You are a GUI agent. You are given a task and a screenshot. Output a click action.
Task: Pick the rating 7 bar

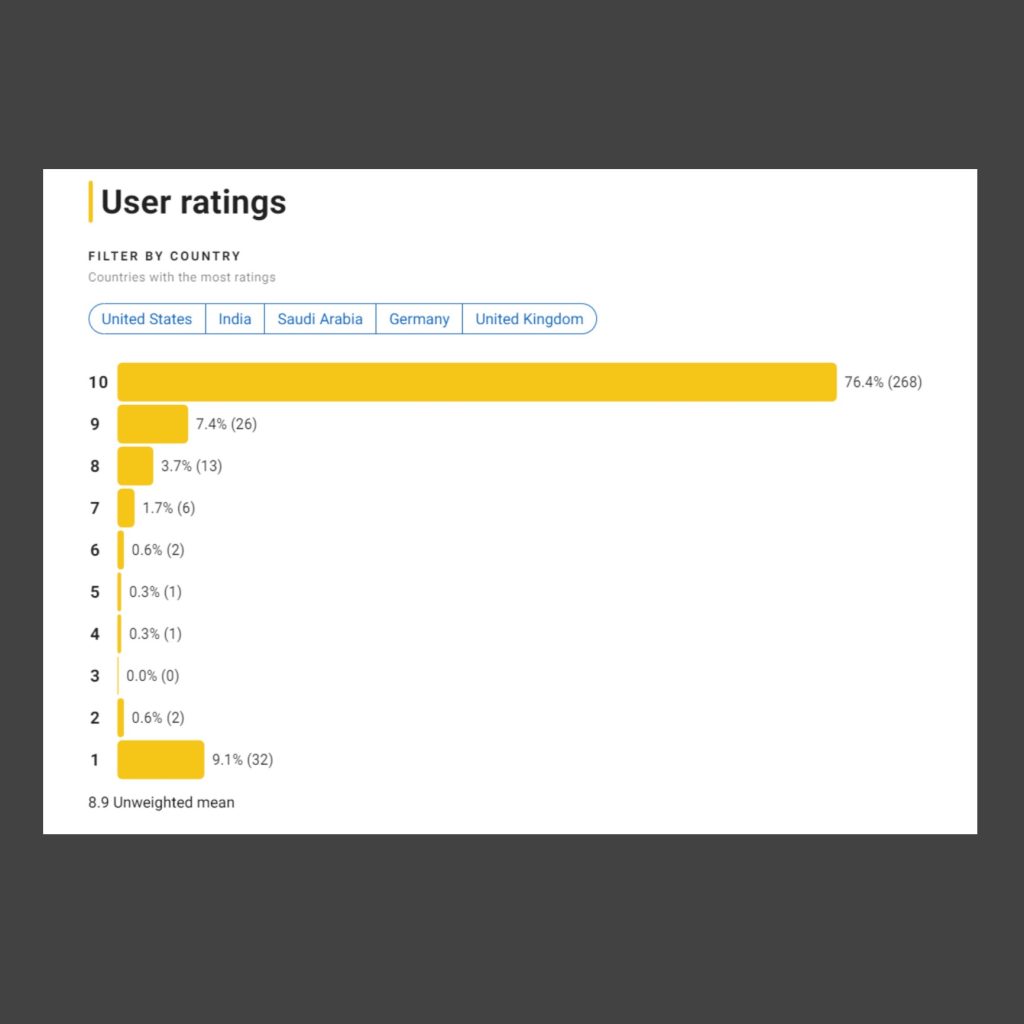(126, 508)
